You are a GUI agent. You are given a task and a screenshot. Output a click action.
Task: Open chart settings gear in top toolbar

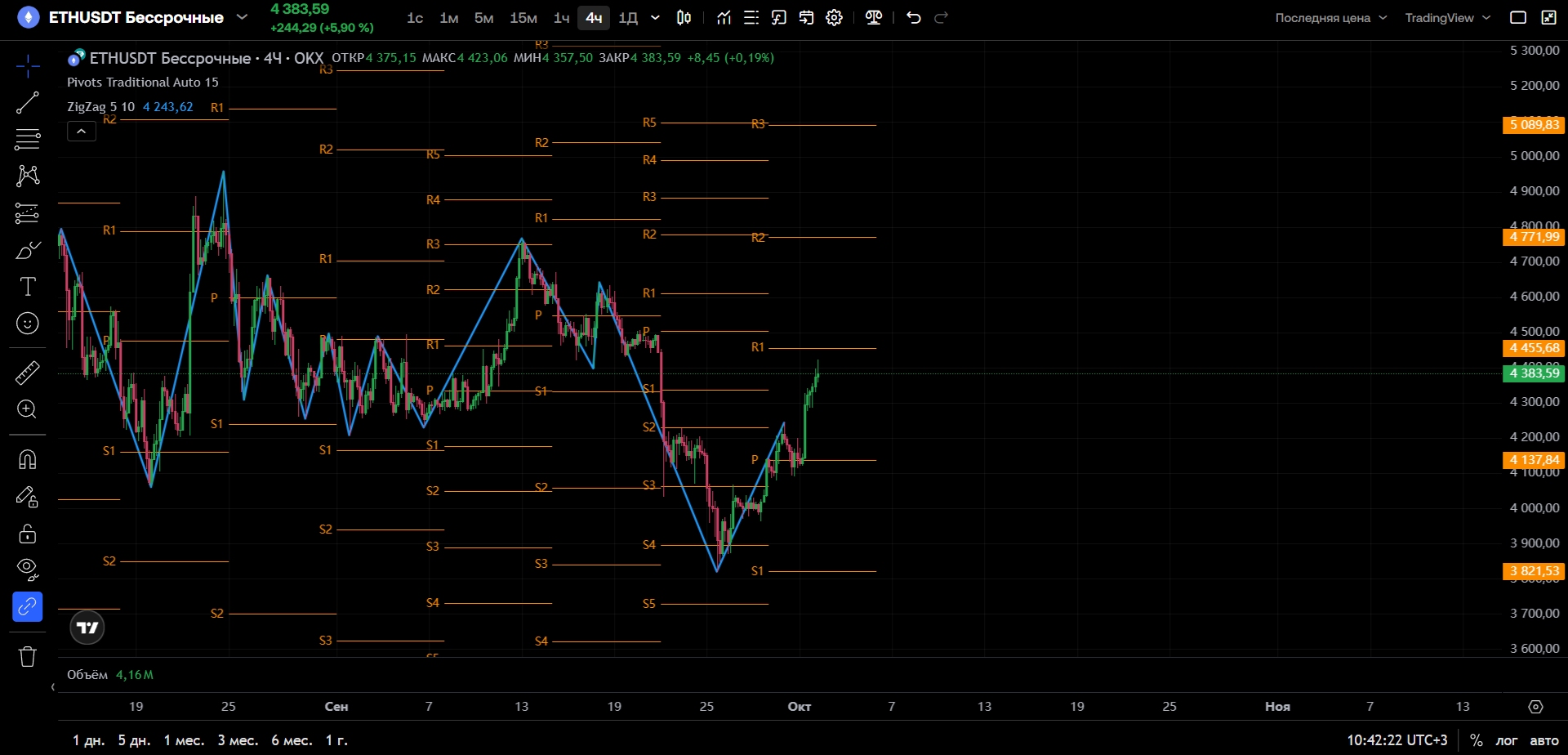click(x=834, y=17)
